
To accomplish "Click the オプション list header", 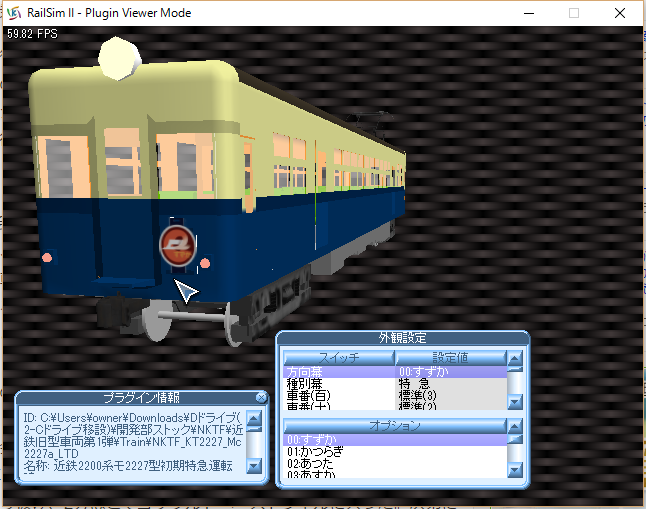I will [x=395, y=425].
